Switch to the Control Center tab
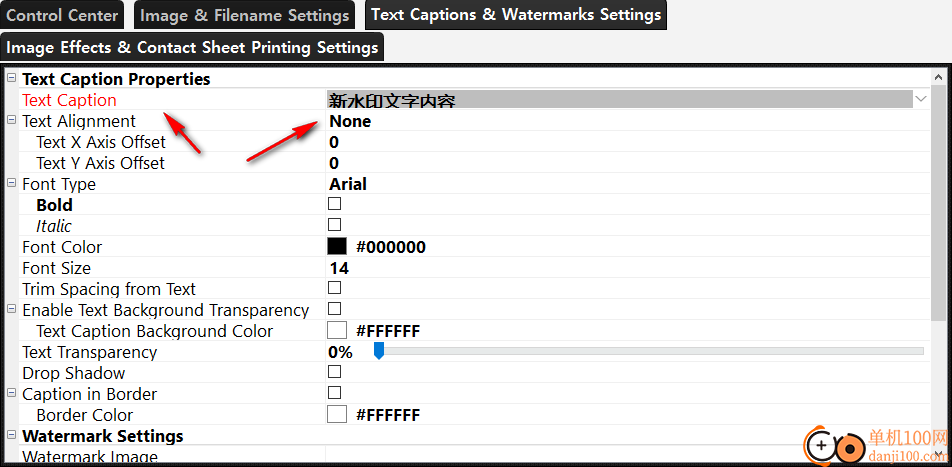The width and height of the screenshot is (952, 467). pyautogui.click(x=62, y=15)
